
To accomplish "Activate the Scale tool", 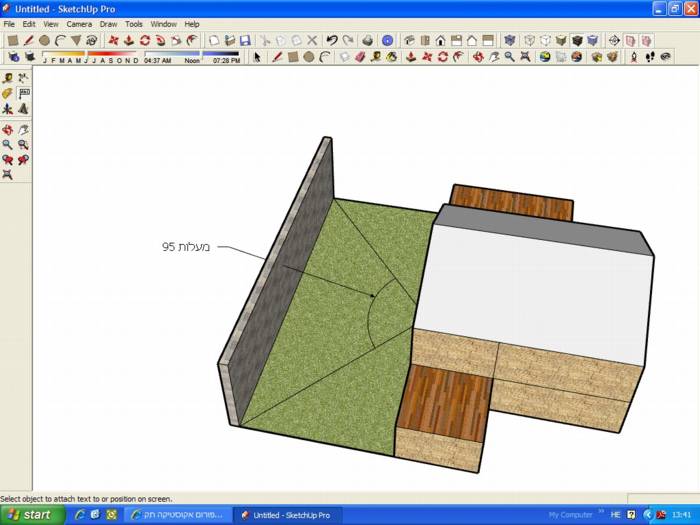I will click(176, 41).
